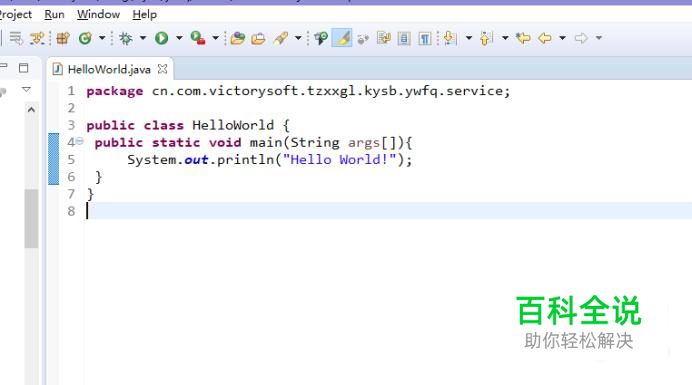Open the left panel View Menu triangle
The height and width of the screenshot is (385, 692).
26,90
